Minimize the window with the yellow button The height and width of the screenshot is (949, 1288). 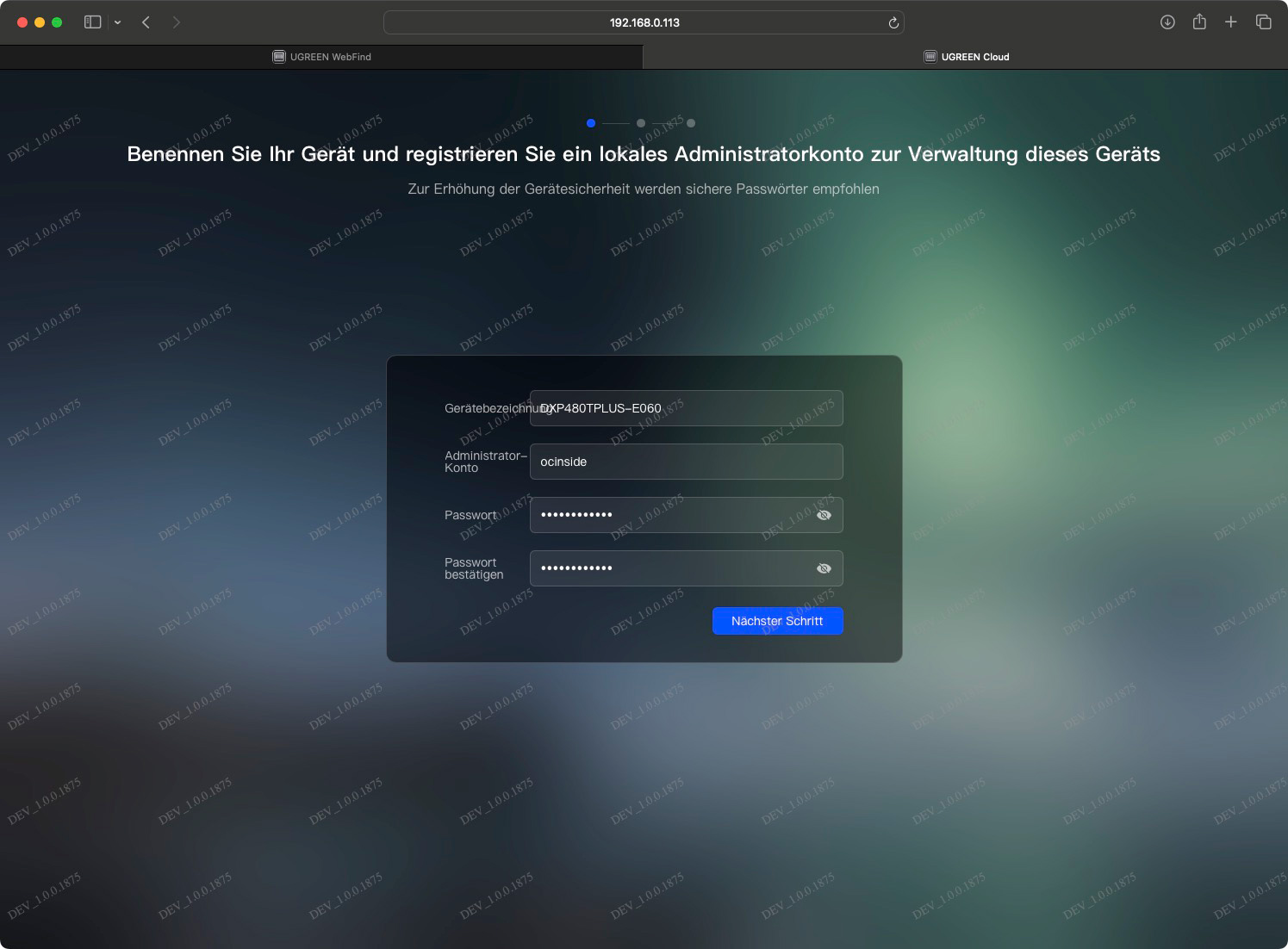[x=40, y=22]
